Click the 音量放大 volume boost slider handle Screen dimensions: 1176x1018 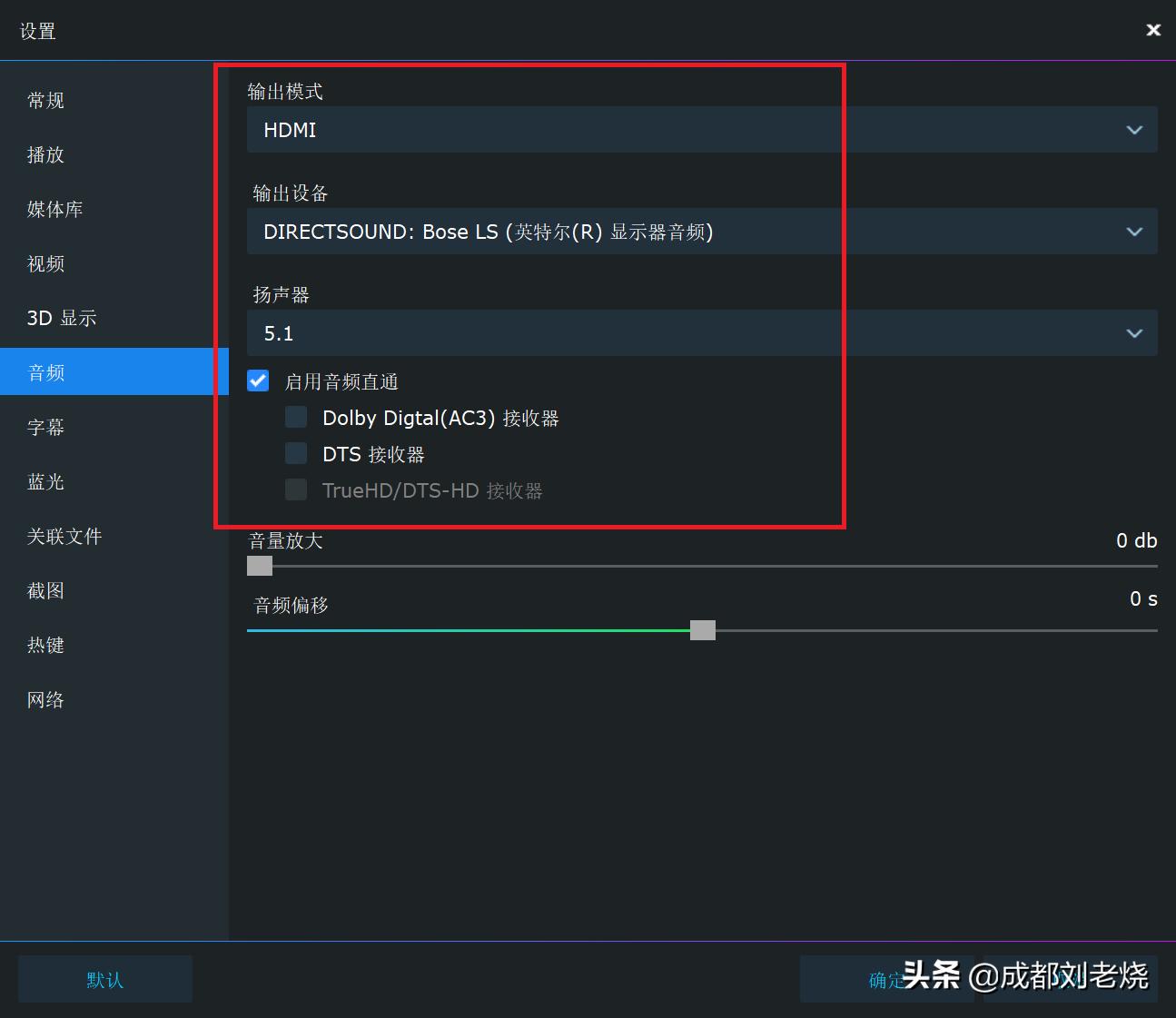tap(259, 565)
